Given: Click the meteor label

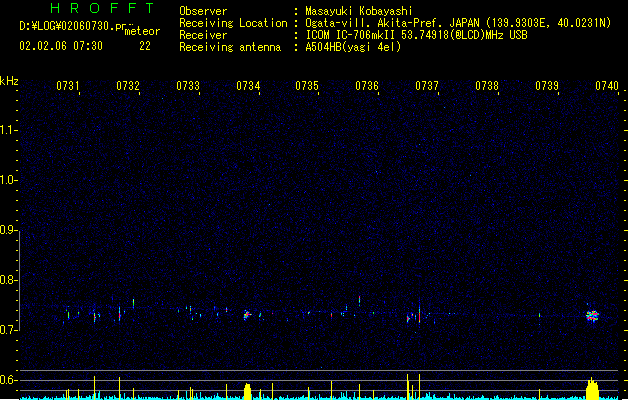Looking at the screenshot, I should (142, 31).
